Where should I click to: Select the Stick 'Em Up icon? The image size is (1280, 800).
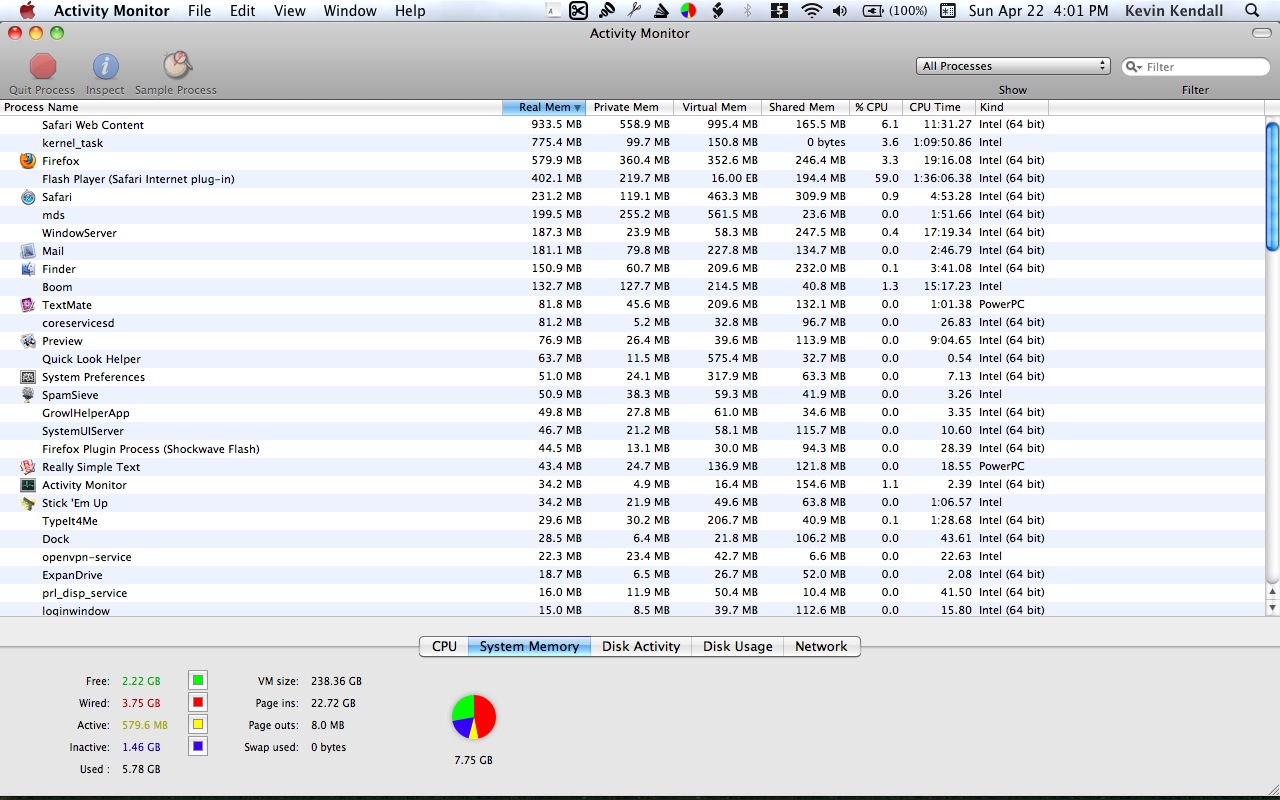[28, 503]
